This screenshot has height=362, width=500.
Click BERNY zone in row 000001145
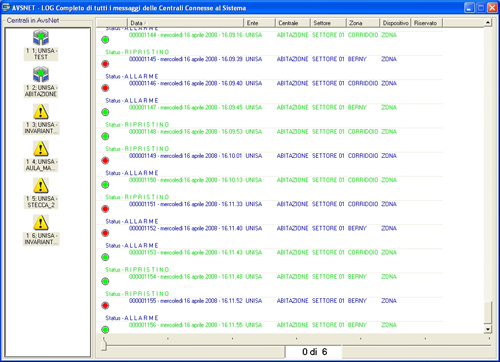[357, 59]
